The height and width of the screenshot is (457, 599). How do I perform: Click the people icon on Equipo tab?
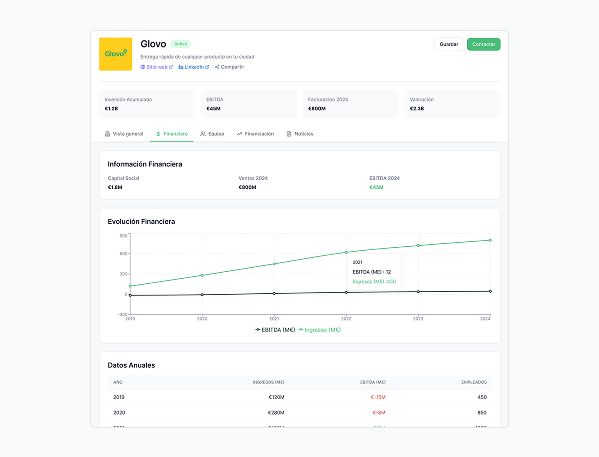(203, 134)
